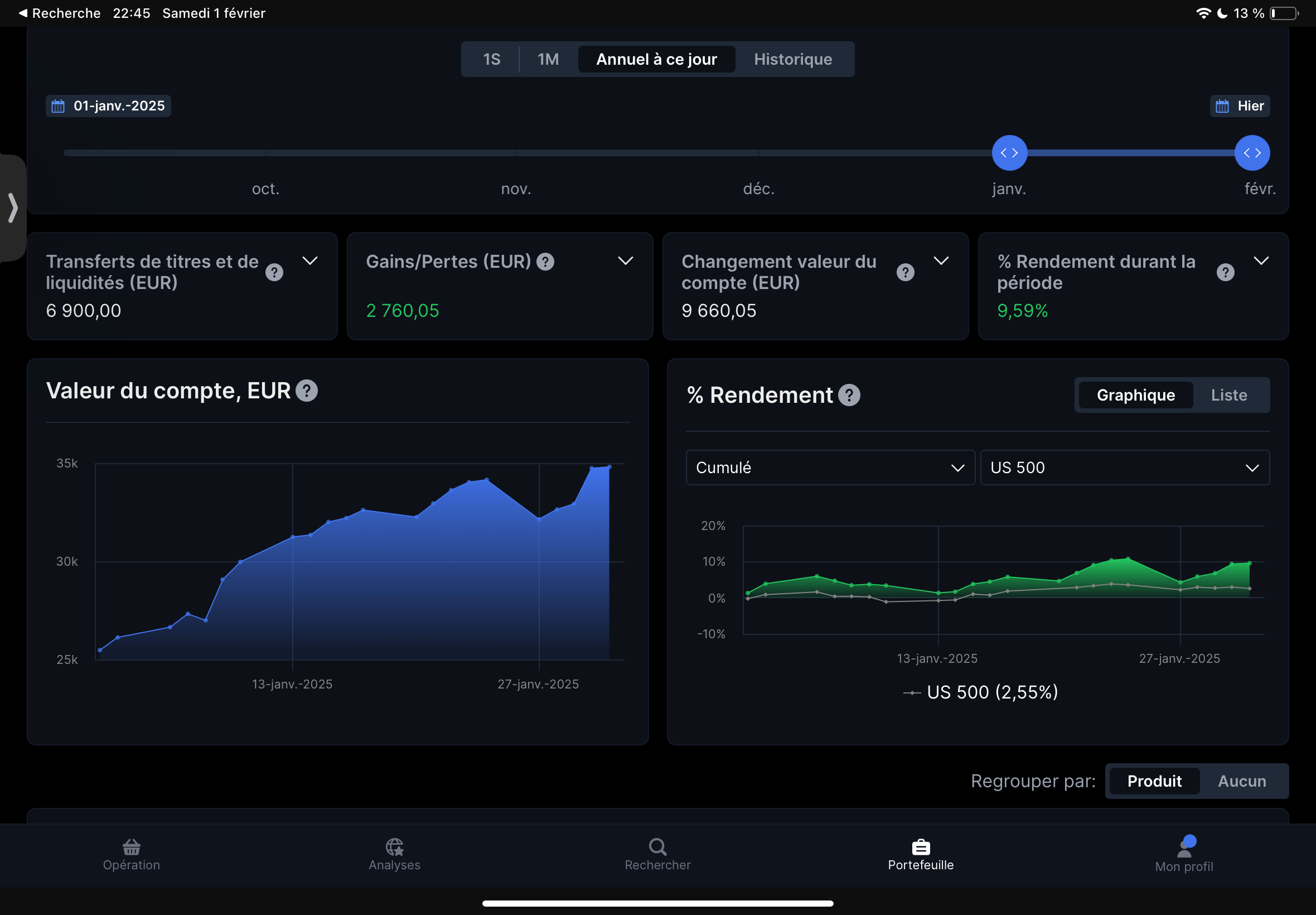Click help icon beside % Rendement durant la période
This screenshot has height=915, width=1316.
coord(1226,272)
